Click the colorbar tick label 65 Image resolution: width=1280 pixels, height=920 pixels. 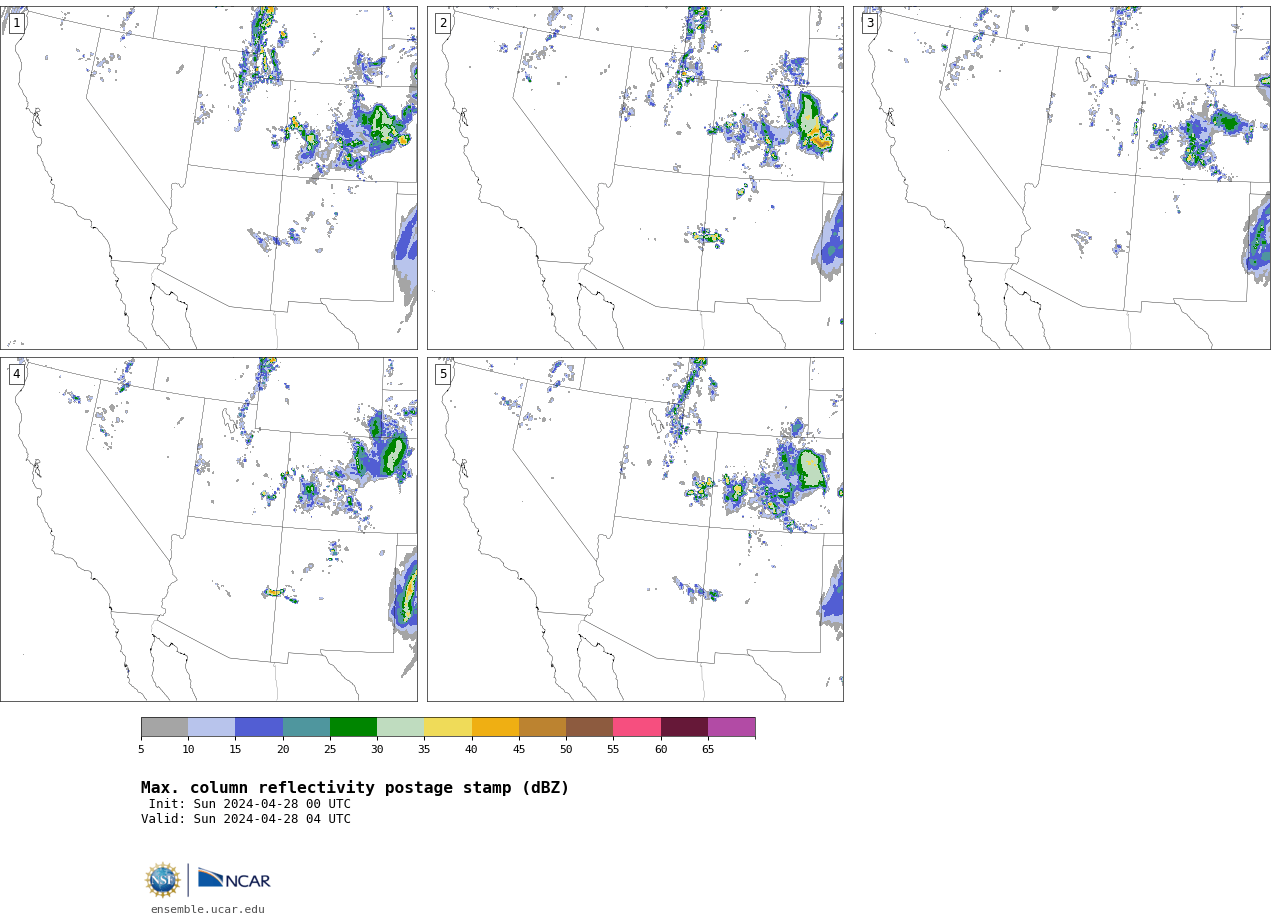click(708, 750)
